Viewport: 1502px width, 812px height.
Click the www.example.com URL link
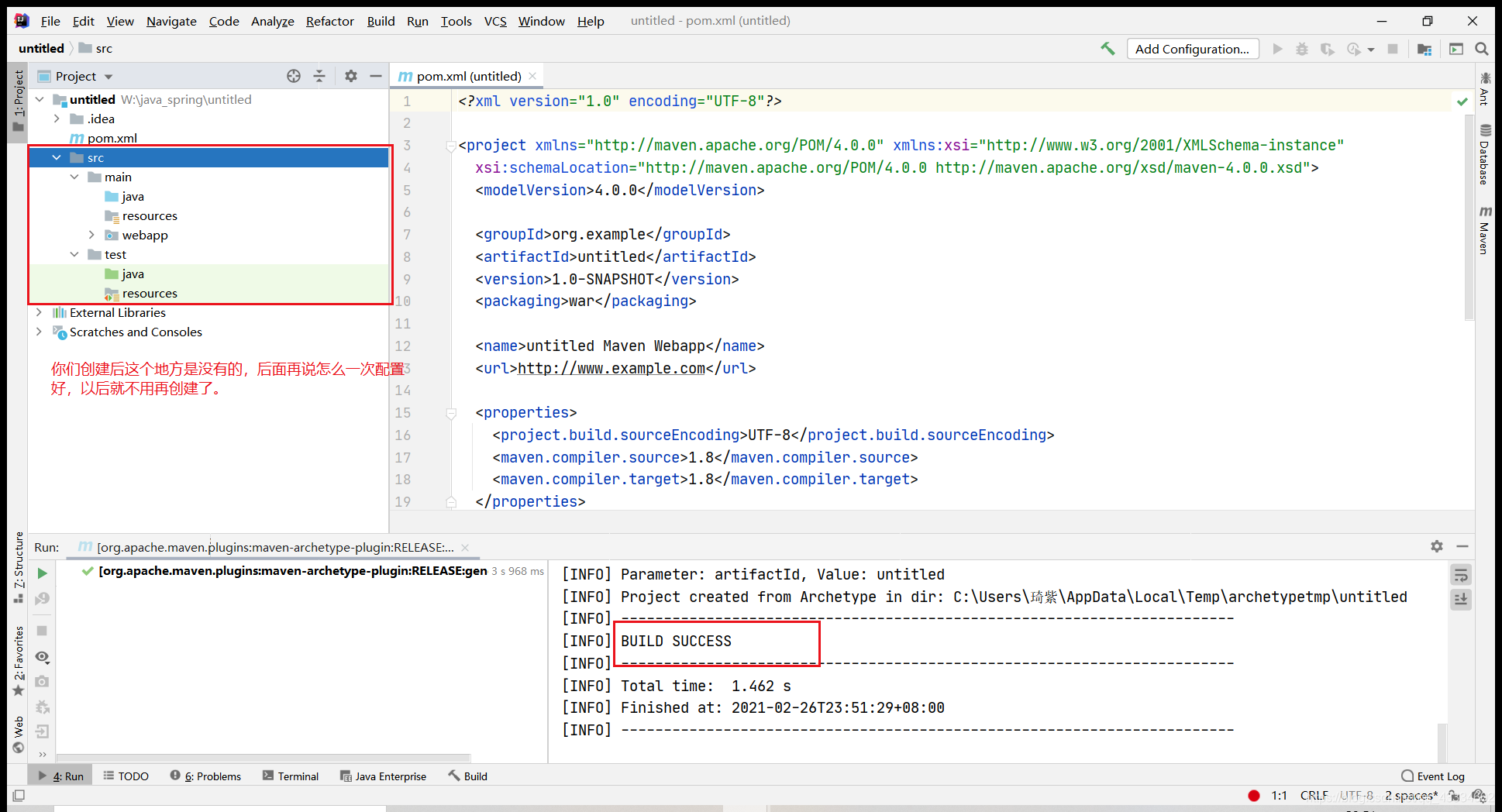[611, 368]
